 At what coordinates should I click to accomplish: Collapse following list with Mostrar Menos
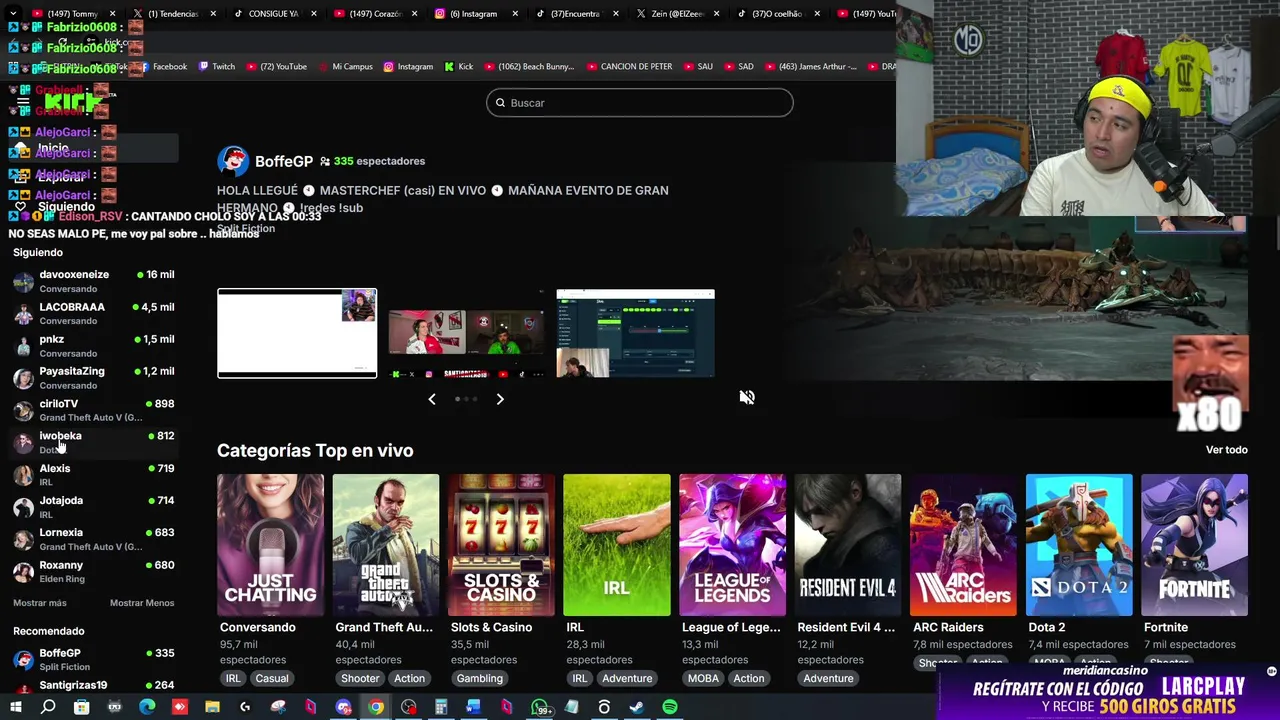(142, 603)
